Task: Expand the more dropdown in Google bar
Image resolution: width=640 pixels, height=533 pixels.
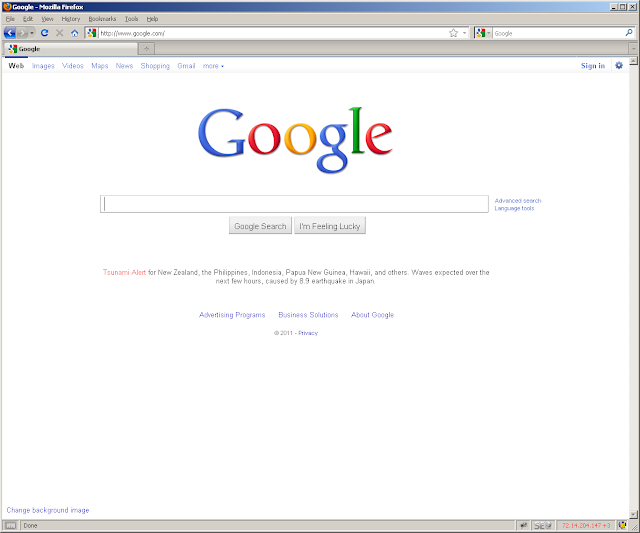Action: point(213,66)
